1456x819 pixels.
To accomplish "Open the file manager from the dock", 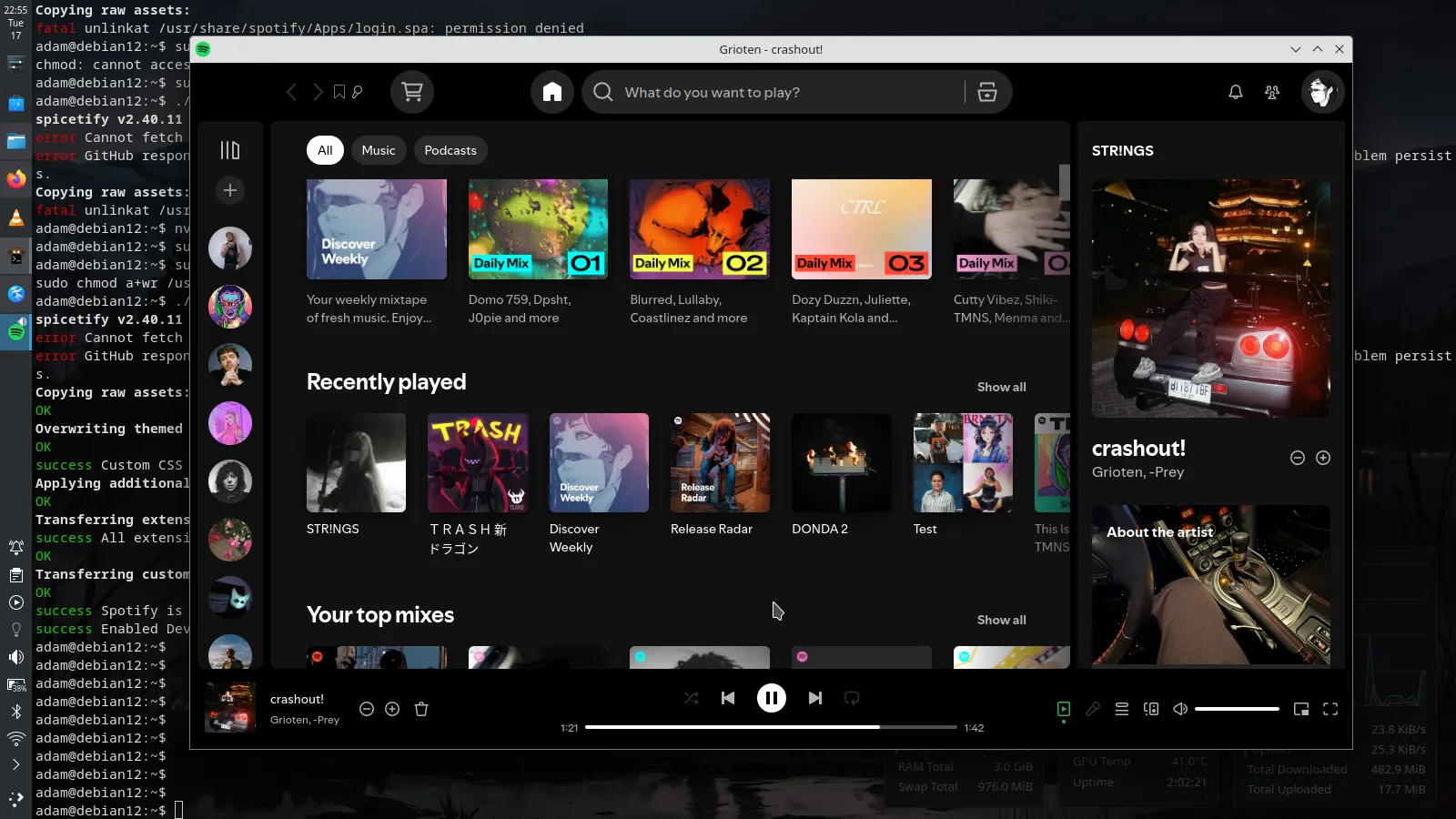I will click(15, 141).
